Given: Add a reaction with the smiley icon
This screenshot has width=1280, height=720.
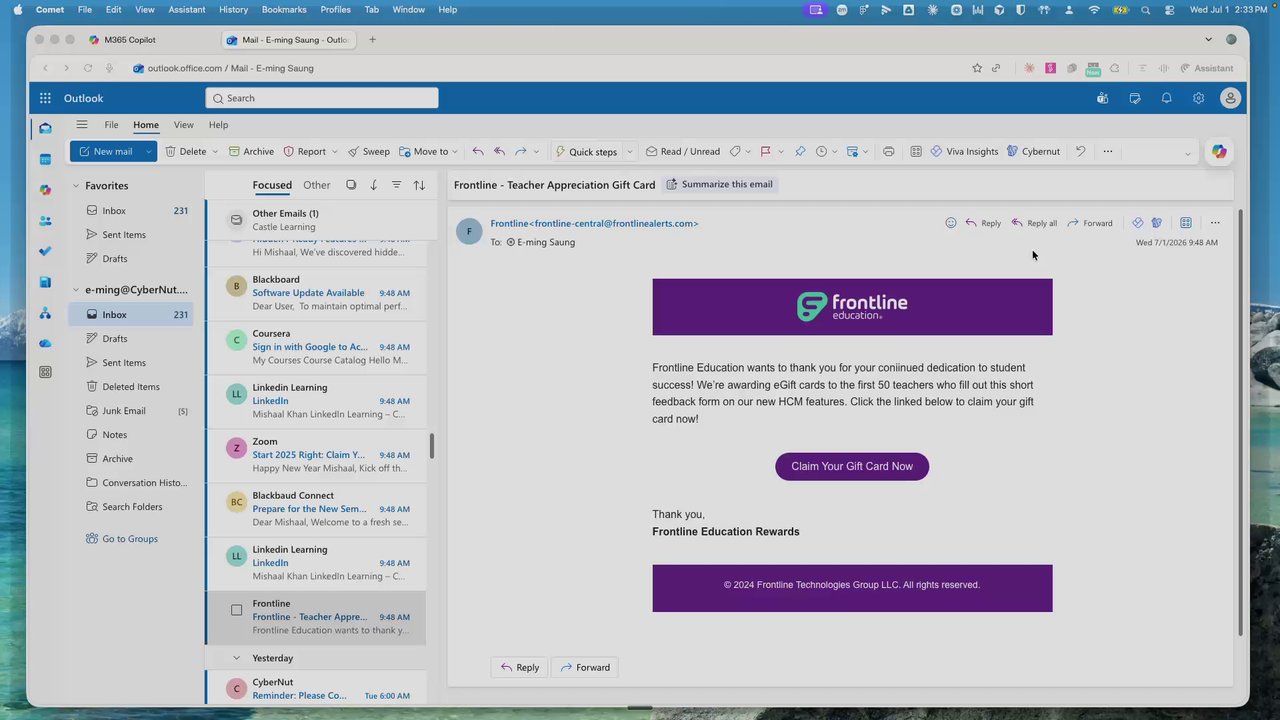Looking at the screenshot, I should click(951, 223).
